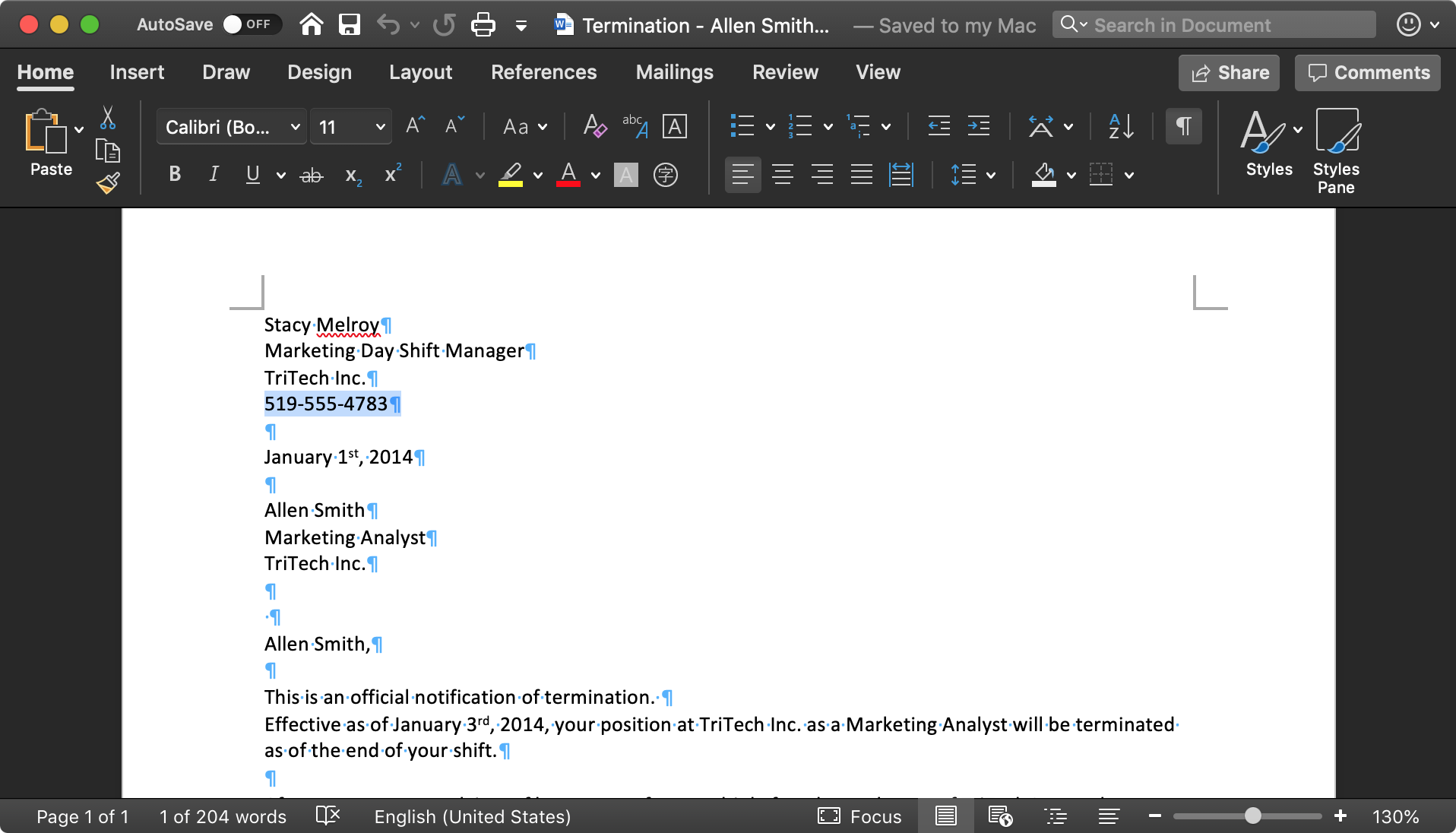Open the font size dropdown

point(380,127)
